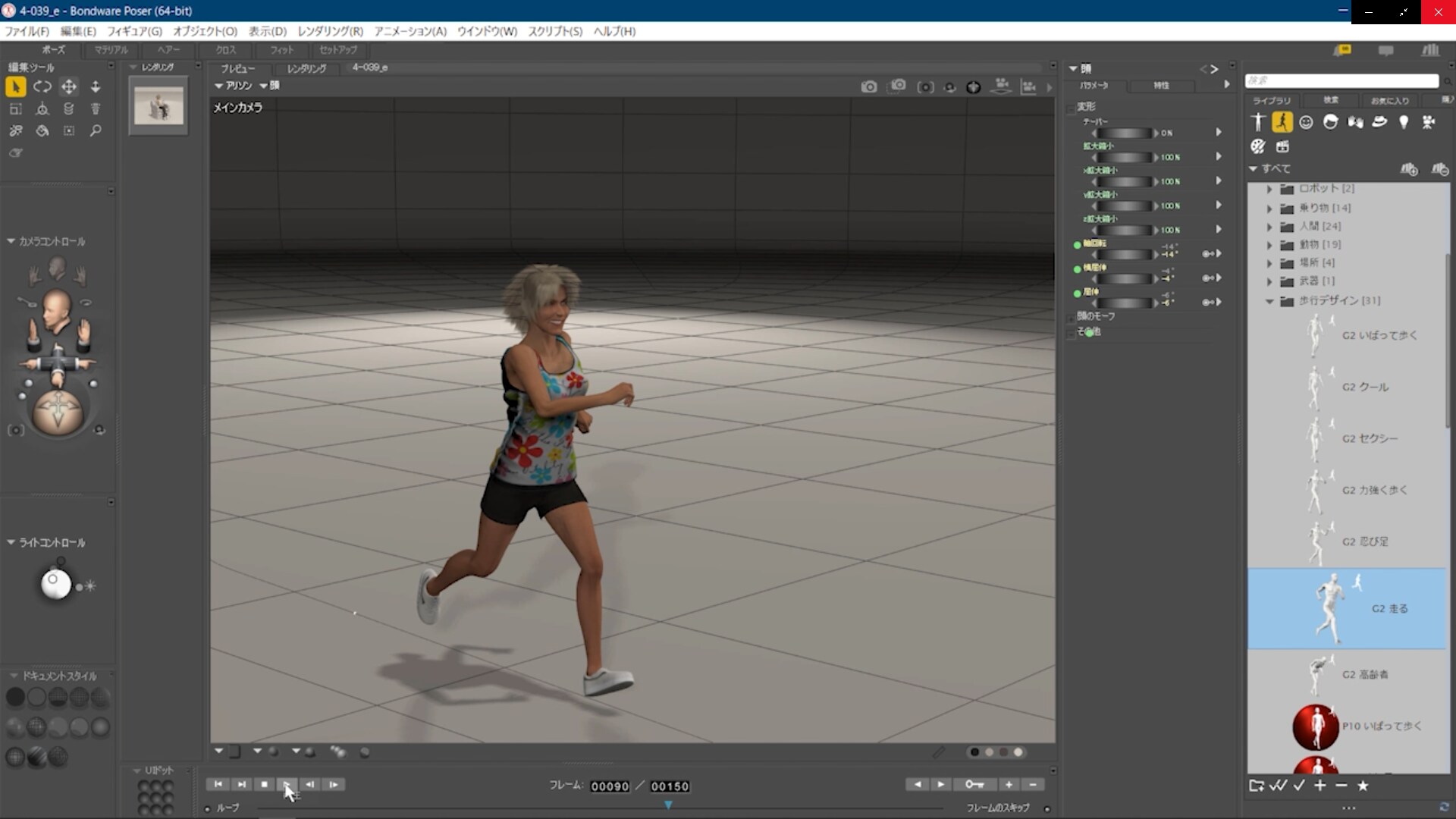
Task: Select the arrow pointer tool in 編集ツール
Action: [15, 87]
